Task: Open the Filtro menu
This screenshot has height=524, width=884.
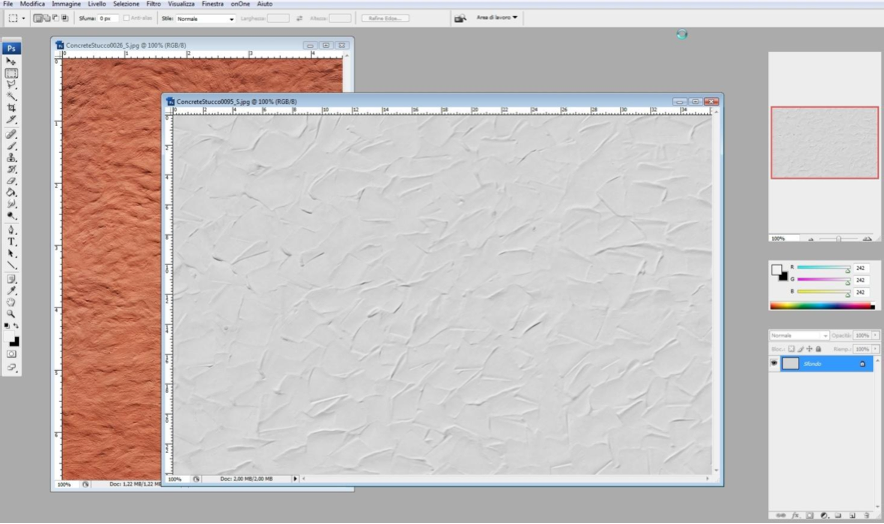Action: pyautogui.click(x=153, y=4)
